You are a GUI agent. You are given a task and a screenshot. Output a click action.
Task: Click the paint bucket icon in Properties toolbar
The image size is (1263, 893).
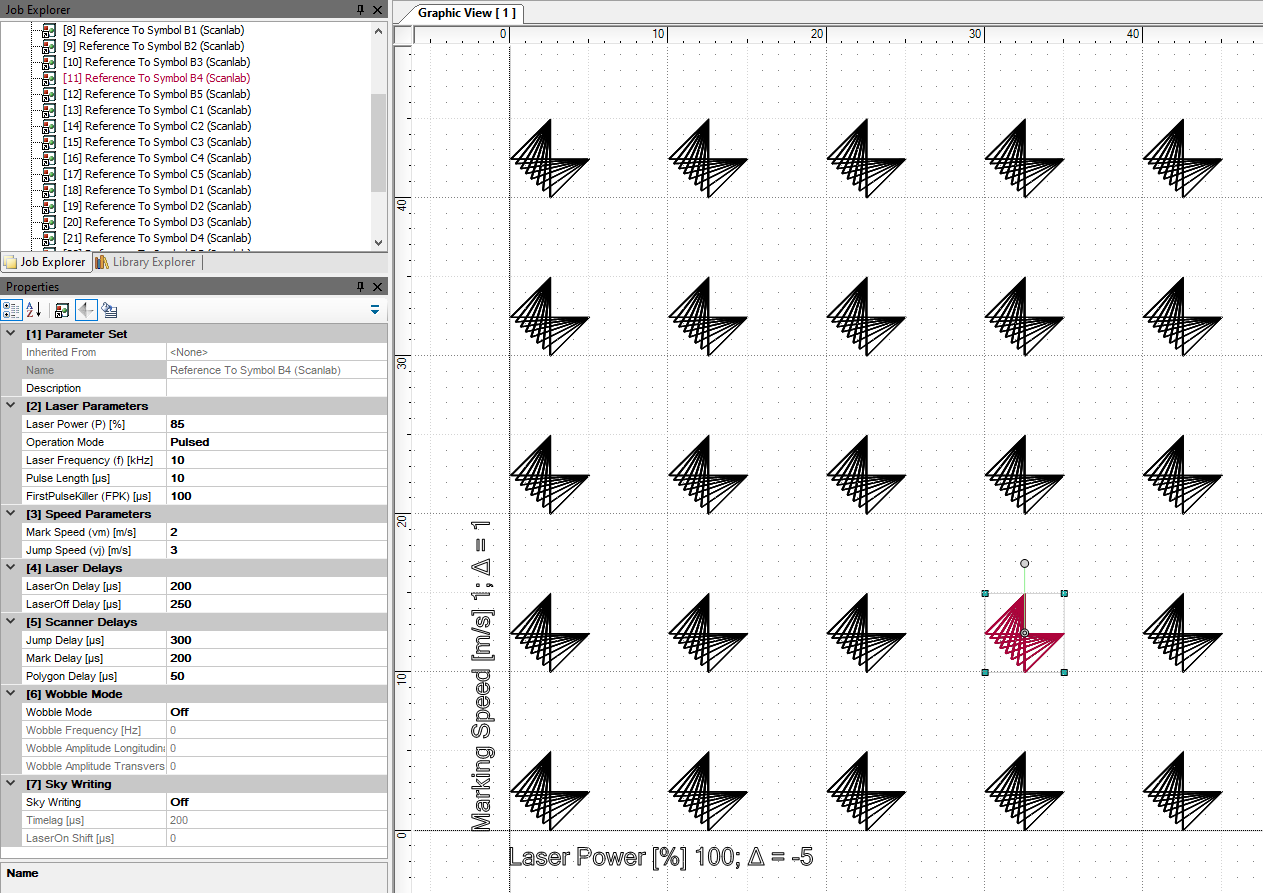tap(109, 310)
